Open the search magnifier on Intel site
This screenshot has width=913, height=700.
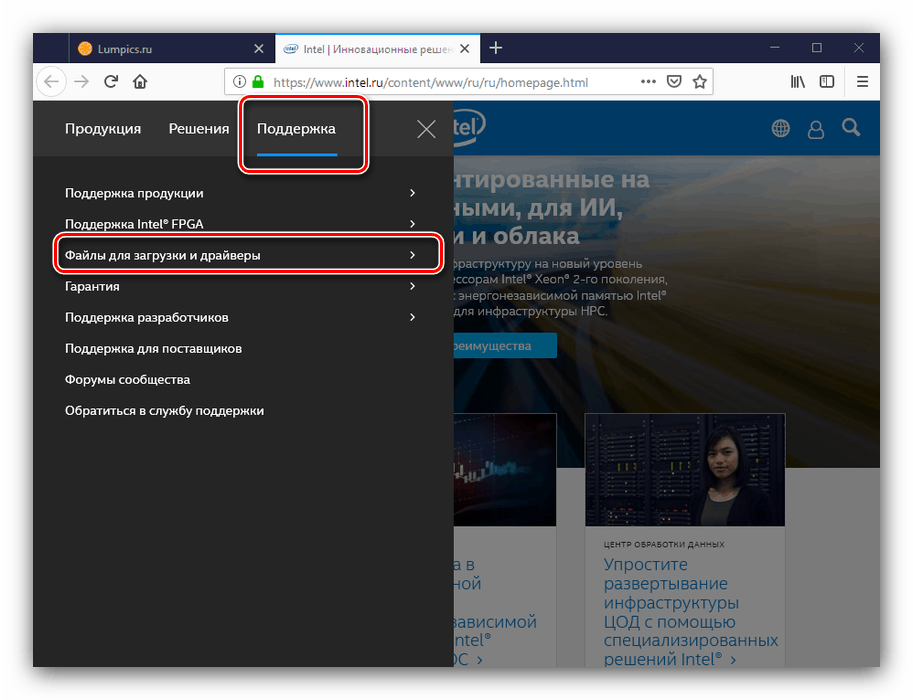pyautogui.click(x=851, y=128)
